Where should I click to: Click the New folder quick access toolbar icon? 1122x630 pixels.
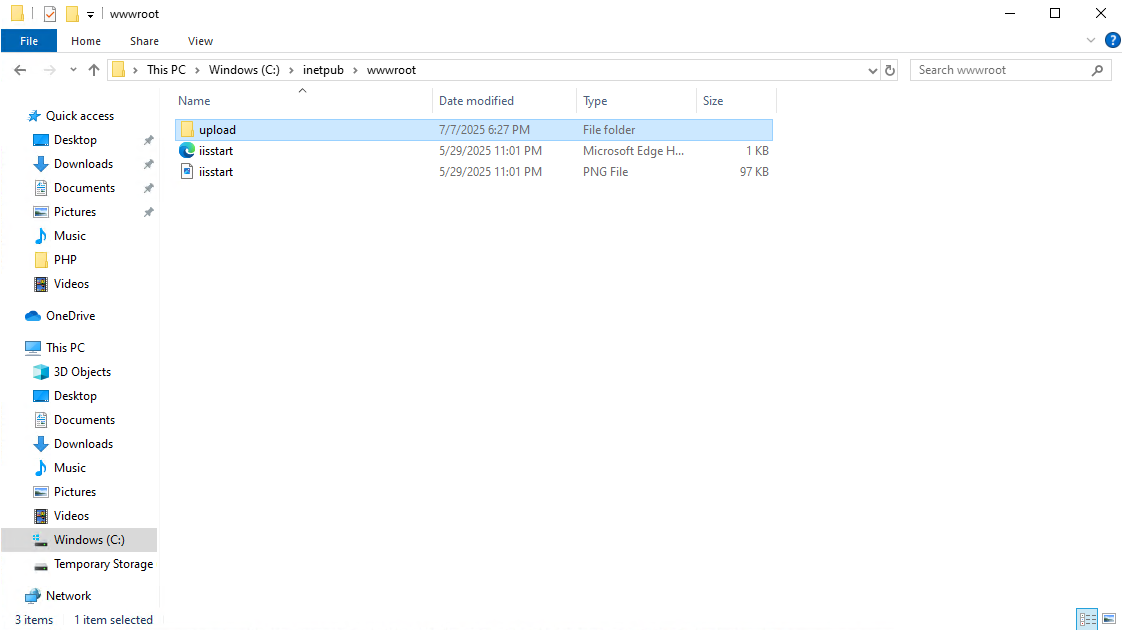coord(72,14)
